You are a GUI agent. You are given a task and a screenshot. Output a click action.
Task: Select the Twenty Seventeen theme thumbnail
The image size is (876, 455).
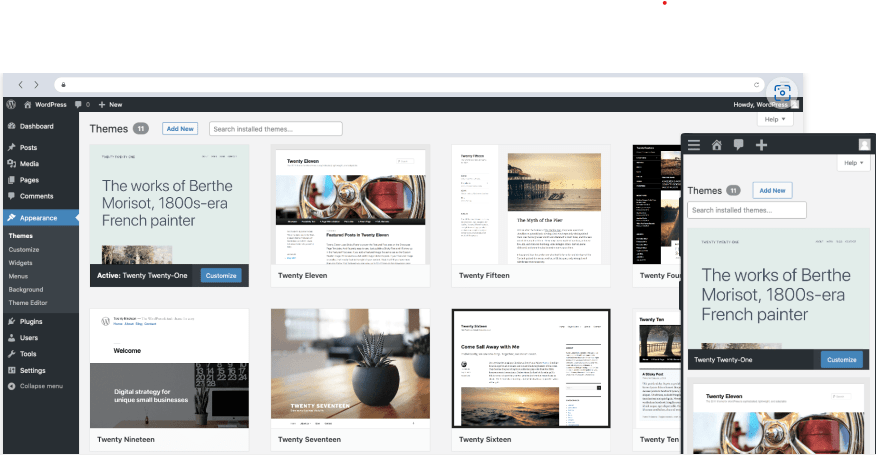(350, 368)
